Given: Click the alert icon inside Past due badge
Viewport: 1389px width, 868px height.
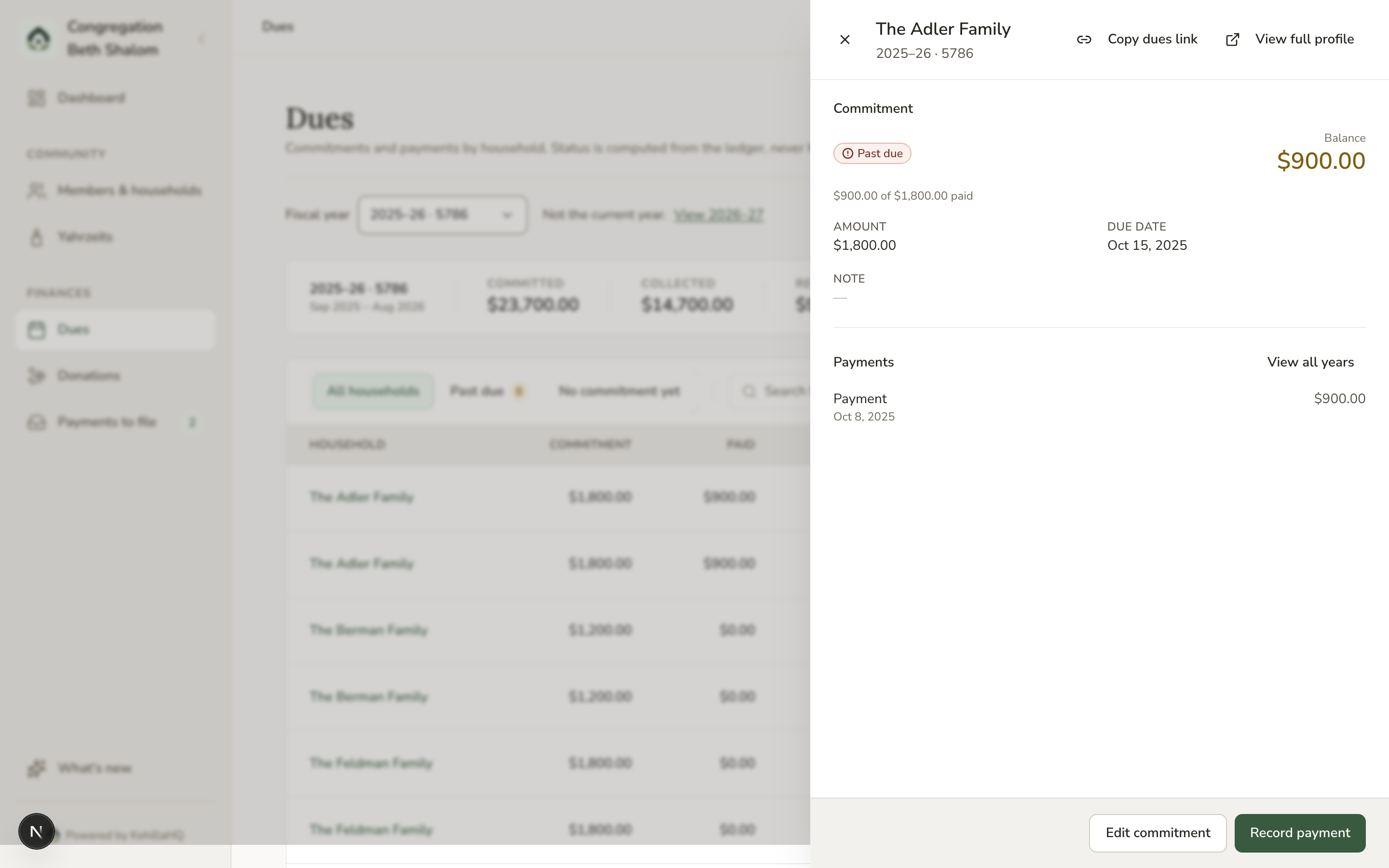Looking at the screenshot, I should [847, 153].
